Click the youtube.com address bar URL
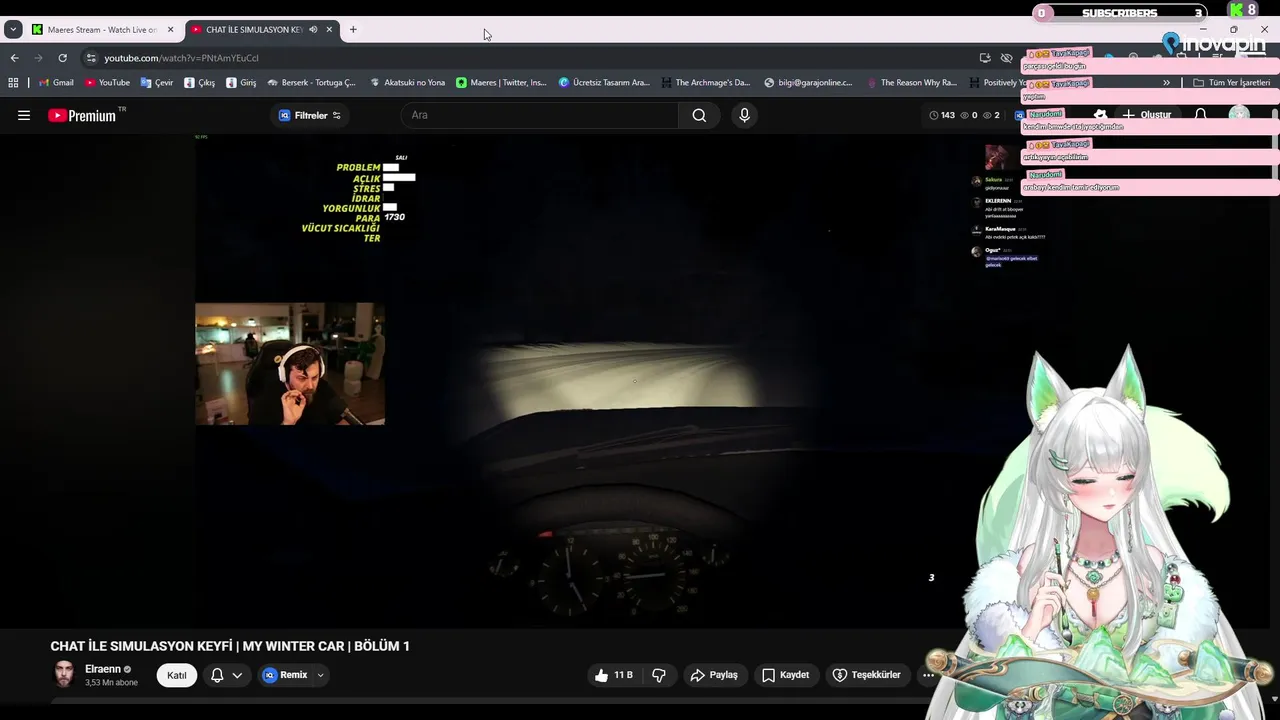1280x720 pixels. click(181, 58)
